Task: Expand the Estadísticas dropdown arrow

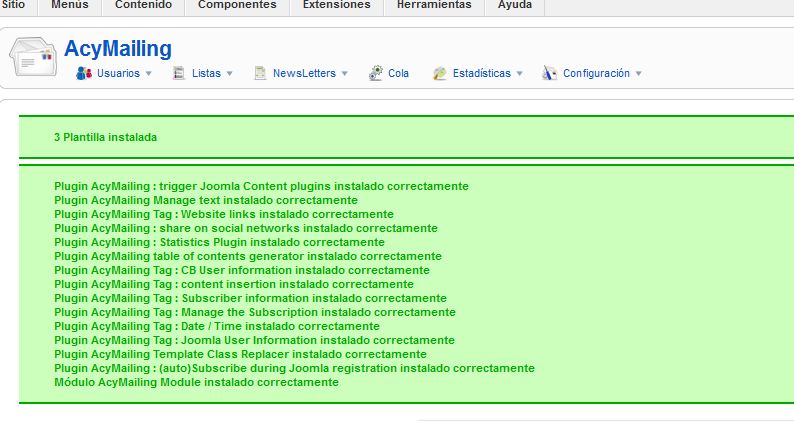Action: 520,73
